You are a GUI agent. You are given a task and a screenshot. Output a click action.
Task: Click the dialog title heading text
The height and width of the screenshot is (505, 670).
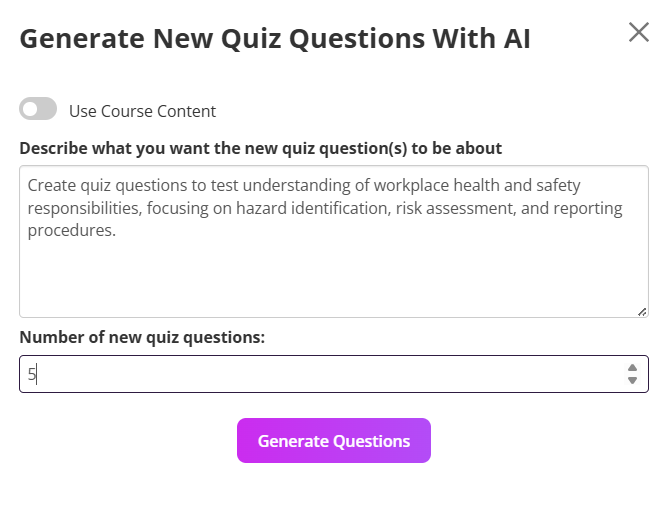pos(275,39)
